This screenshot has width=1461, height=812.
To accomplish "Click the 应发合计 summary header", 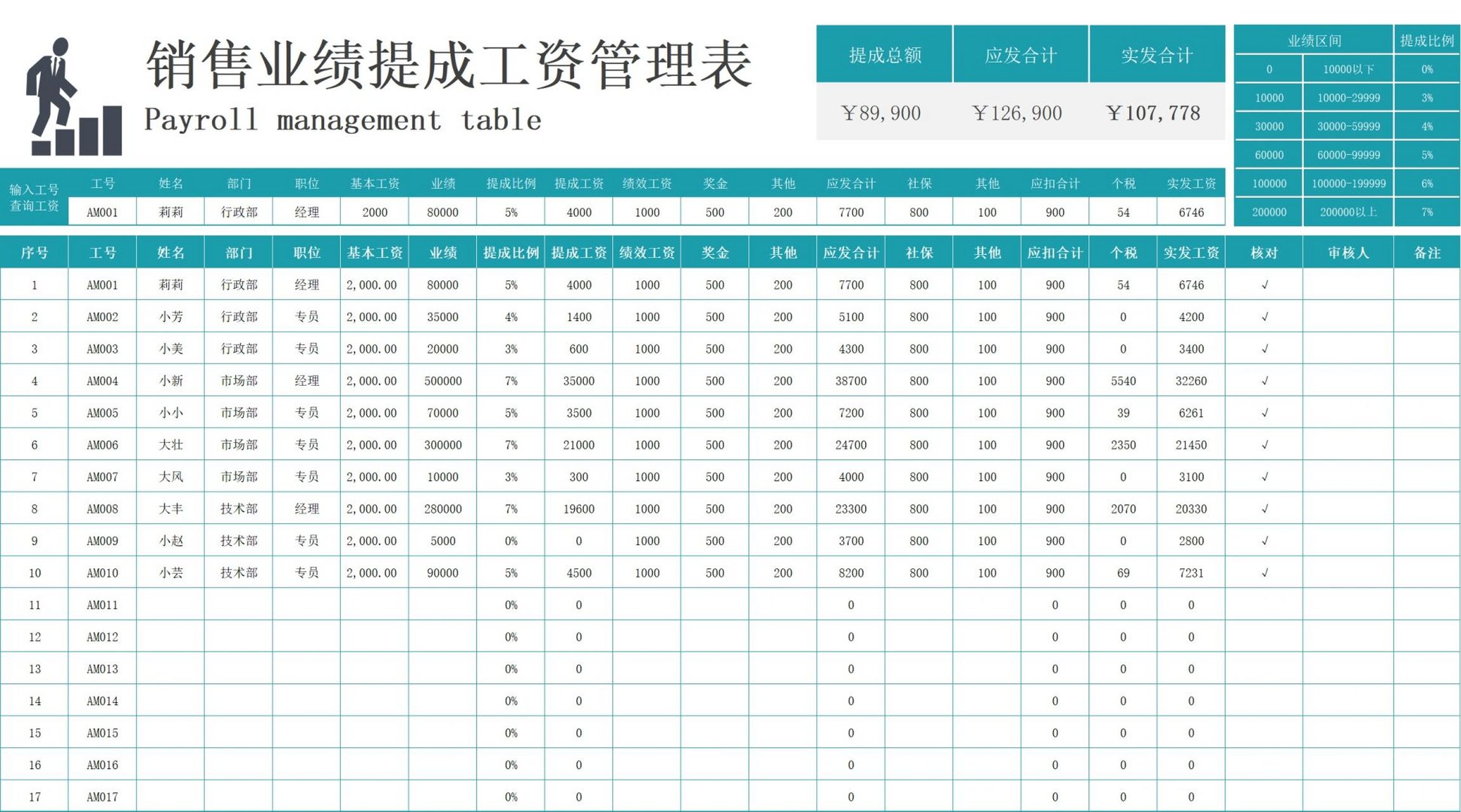I will point(1021,55).
